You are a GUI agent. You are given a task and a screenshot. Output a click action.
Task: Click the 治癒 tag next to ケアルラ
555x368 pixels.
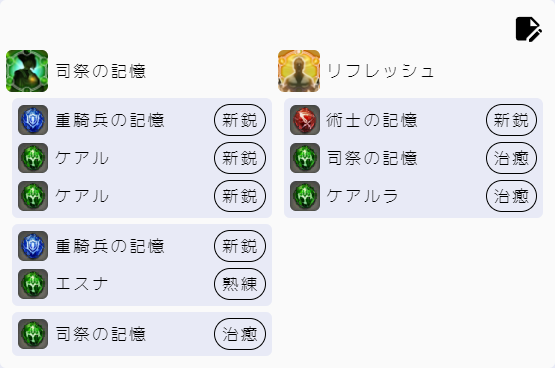(511, 196)
